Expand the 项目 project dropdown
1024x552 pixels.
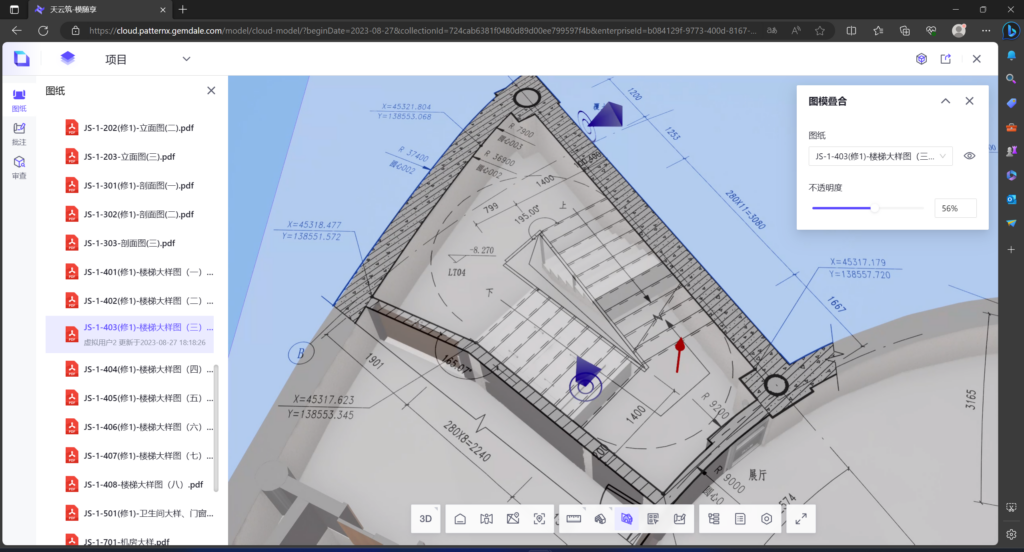tap(186, 59)
